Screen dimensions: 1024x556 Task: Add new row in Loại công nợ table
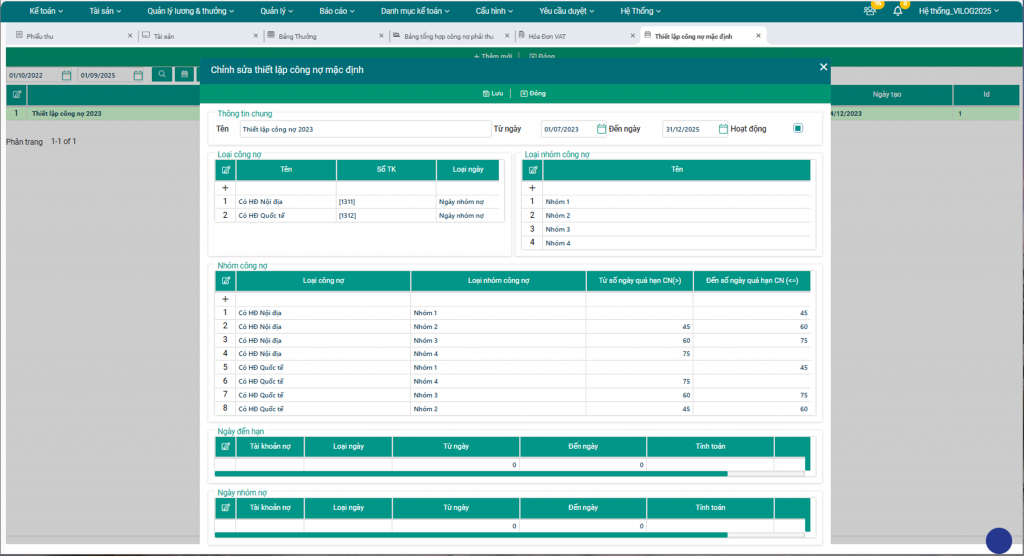click(225, 187)
